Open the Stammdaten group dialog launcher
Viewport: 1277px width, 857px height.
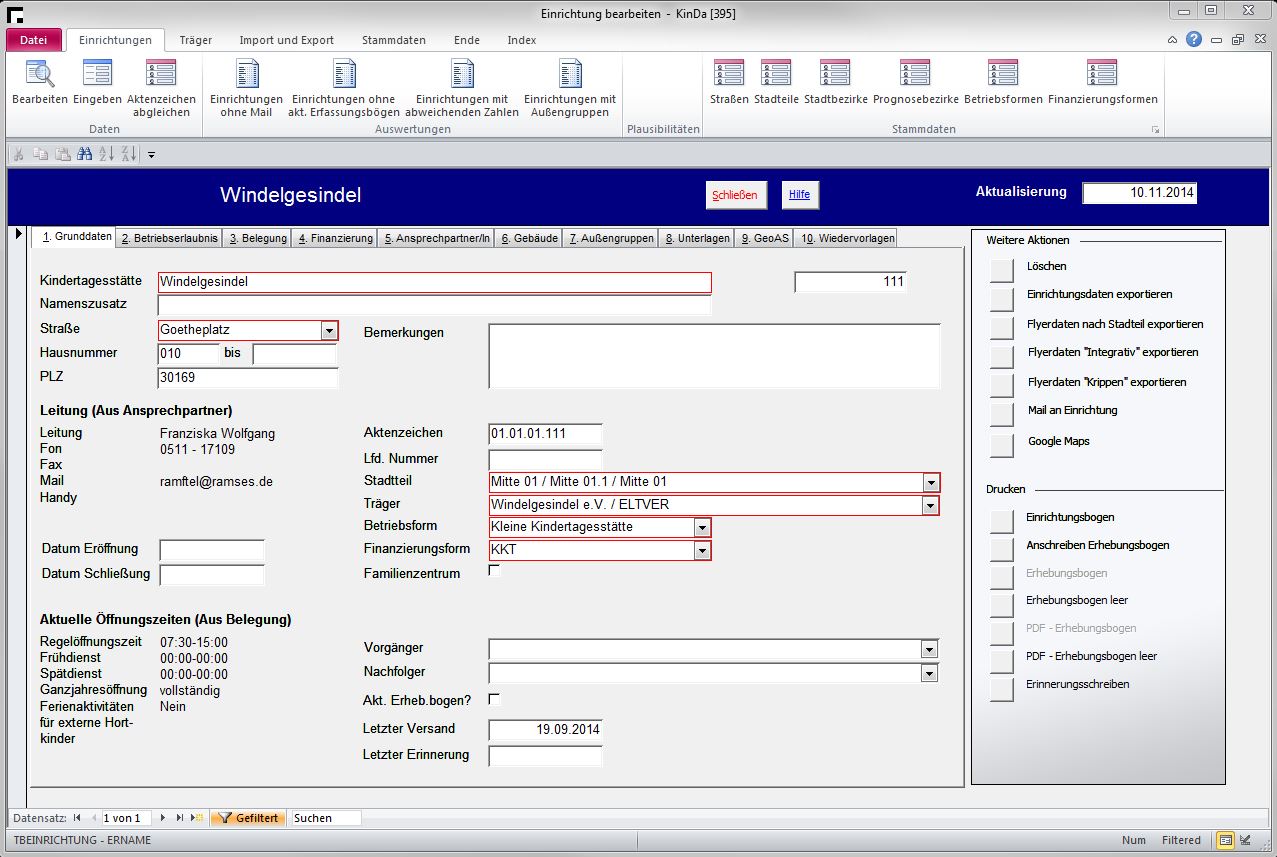click(1156, 130)
